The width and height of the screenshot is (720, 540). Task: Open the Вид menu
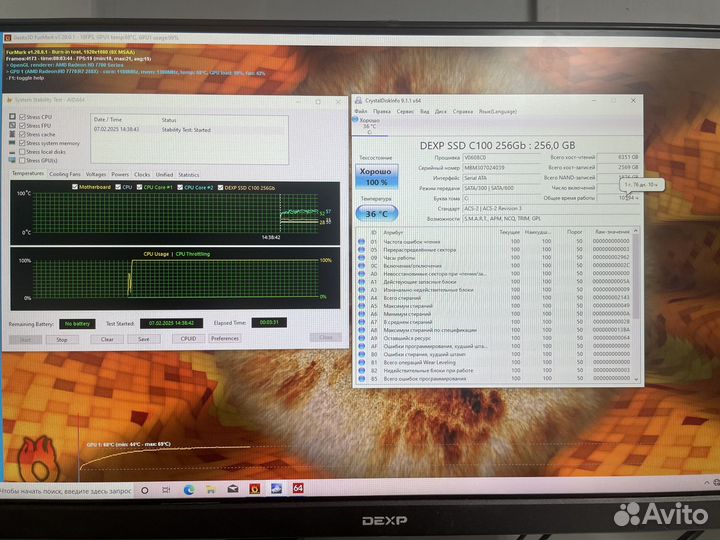coord(425,111)
